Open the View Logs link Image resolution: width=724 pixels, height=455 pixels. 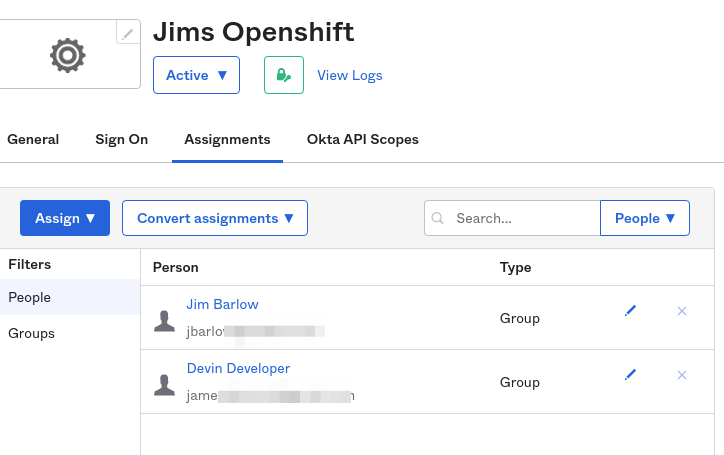350,75
